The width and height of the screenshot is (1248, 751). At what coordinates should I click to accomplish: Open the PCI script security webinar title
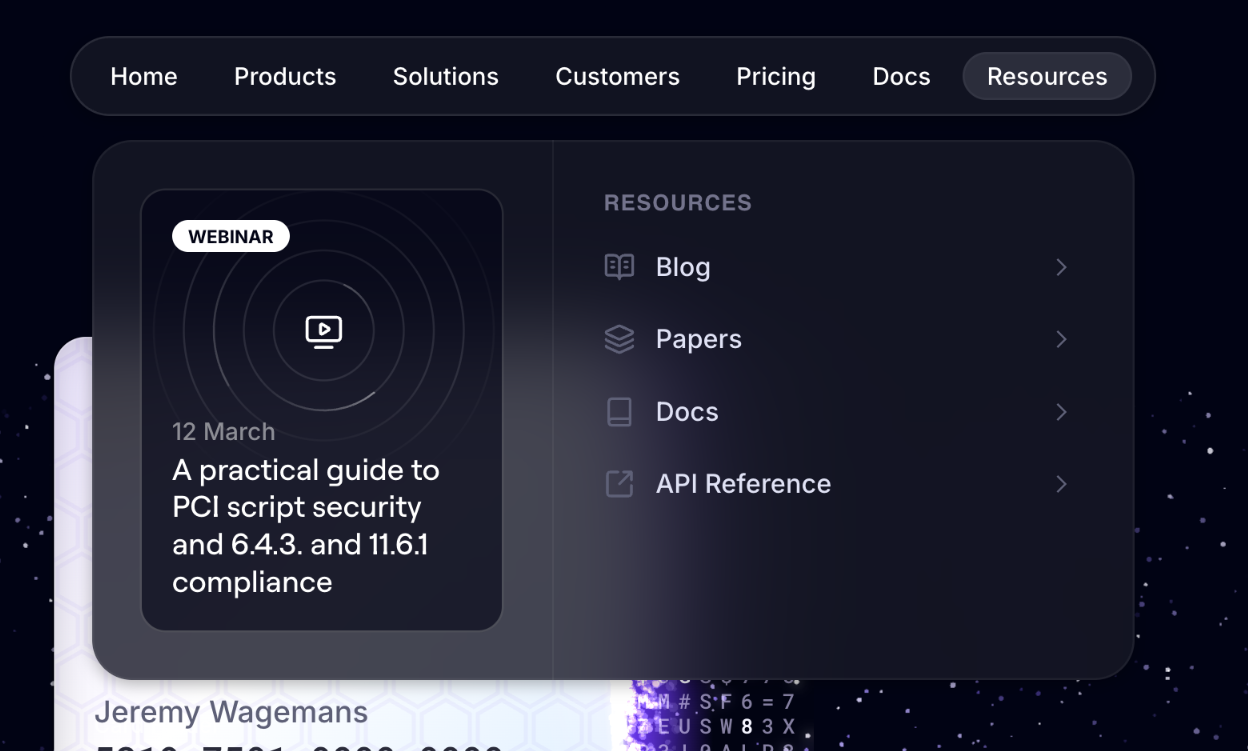[x=306, y=525]
